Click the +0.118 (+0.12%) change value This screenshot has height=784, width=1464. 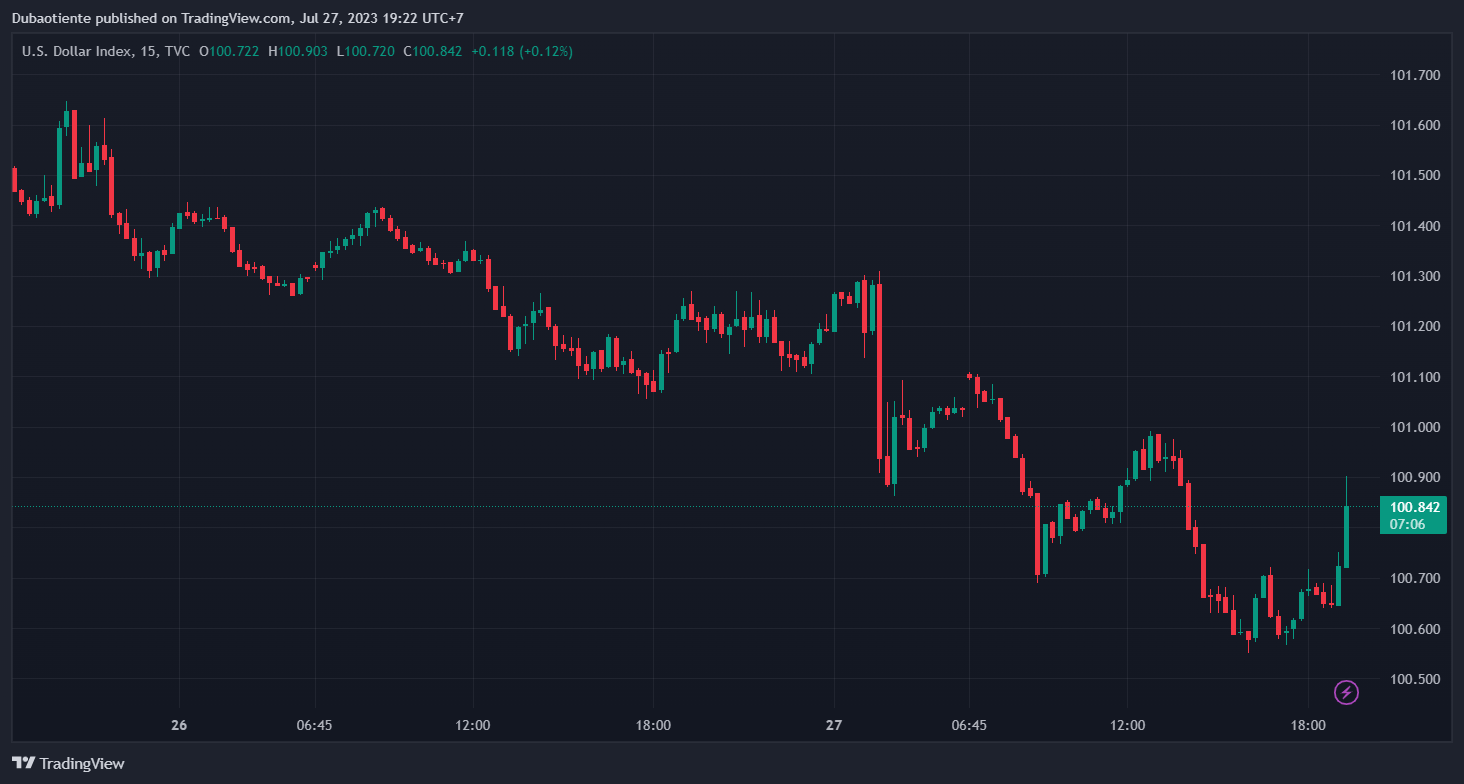[x=522, y=51]
